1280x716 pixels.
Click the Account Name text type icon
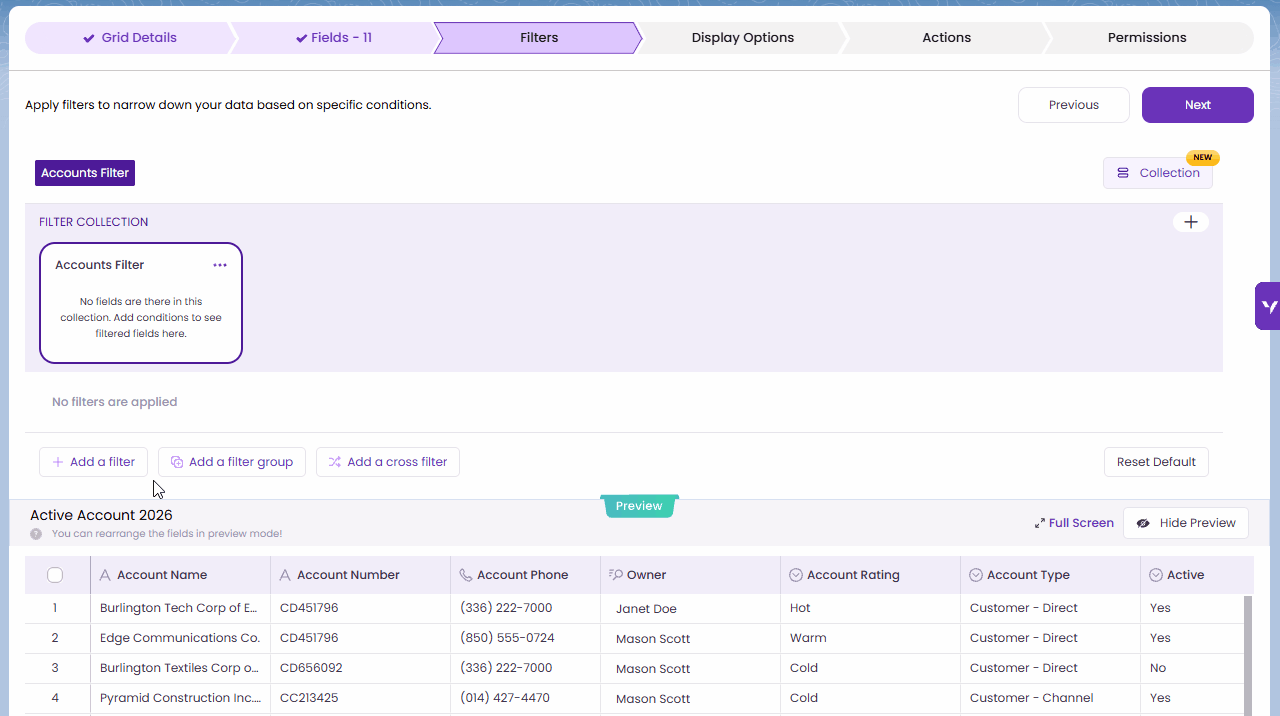tap(105, 575)
